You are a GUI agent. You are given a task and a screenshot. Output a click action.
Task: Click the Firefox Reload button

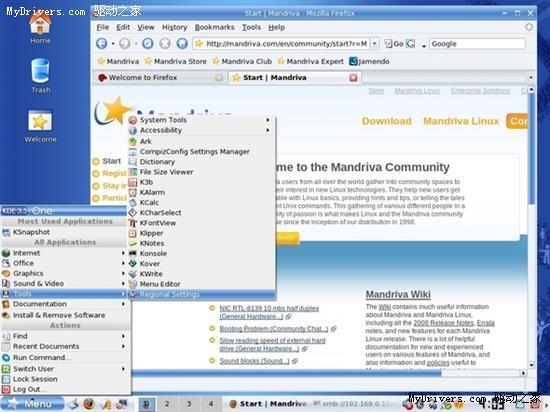tap(148, 43)
